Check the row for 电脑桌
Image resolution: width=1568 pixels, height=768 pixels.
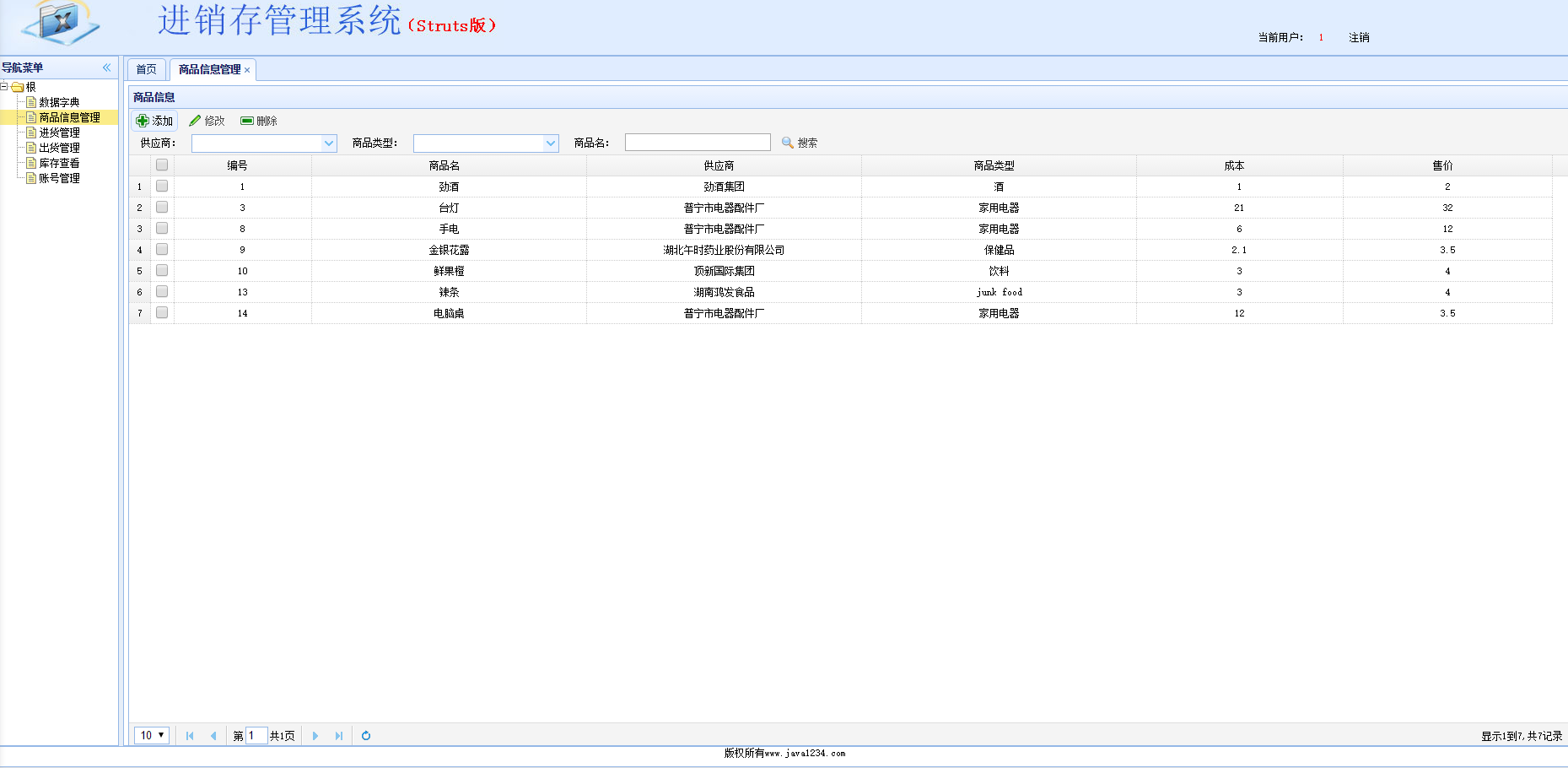[162, 313]
